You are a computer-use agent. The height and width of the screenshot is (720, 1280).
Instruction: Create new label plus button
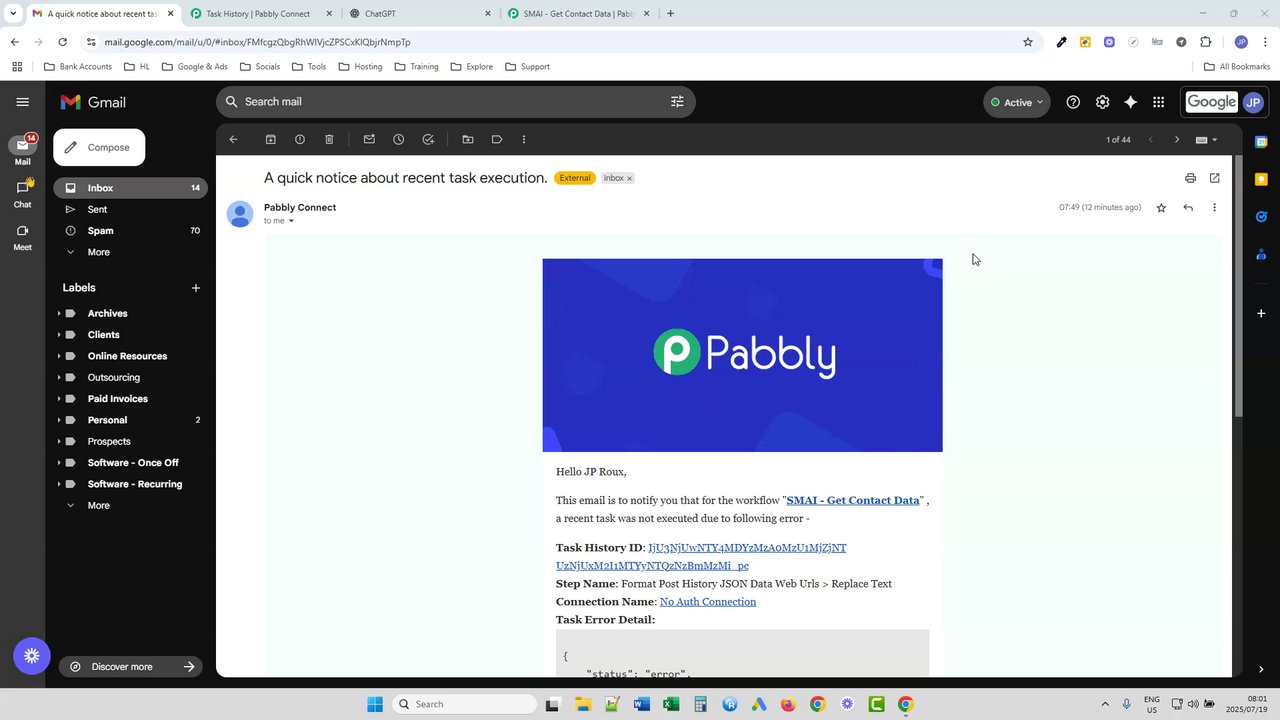pyautogui.click(x=196, y=288)
